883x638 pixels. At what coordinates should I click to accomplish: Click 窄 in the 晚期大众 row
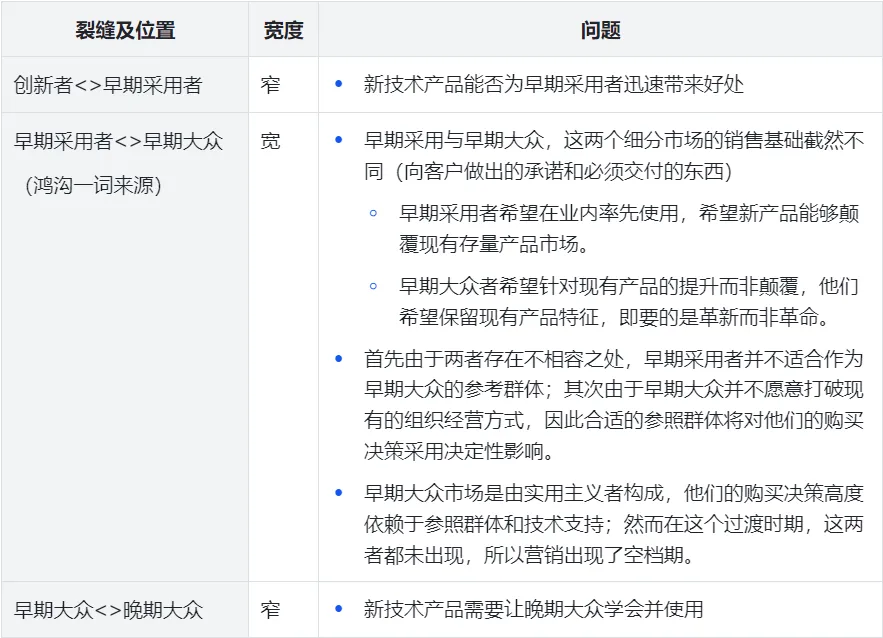coord(270,609)
